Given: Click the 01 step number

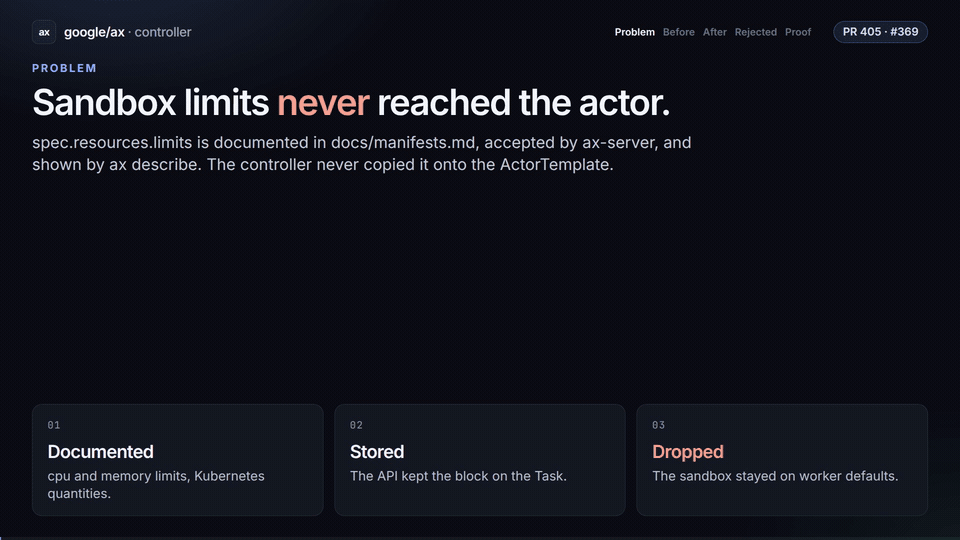Looking at the screenshot, I should click(x=54, y=425).
